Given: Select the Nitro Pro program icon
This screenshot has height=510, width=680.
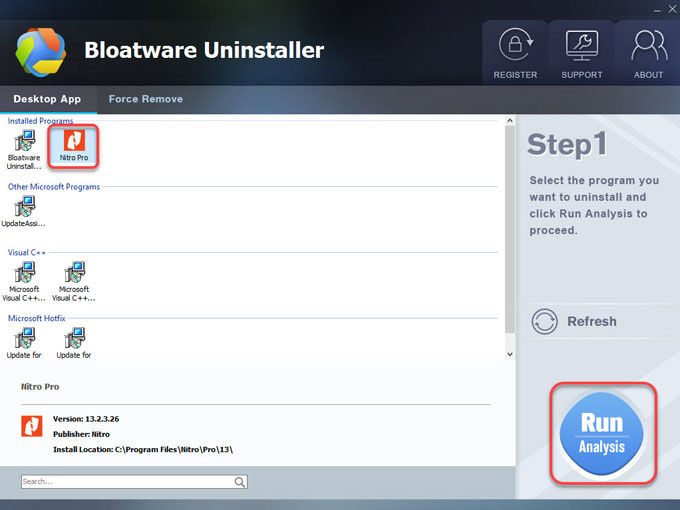Looking at the screenshot, I should tap(74, 144).
